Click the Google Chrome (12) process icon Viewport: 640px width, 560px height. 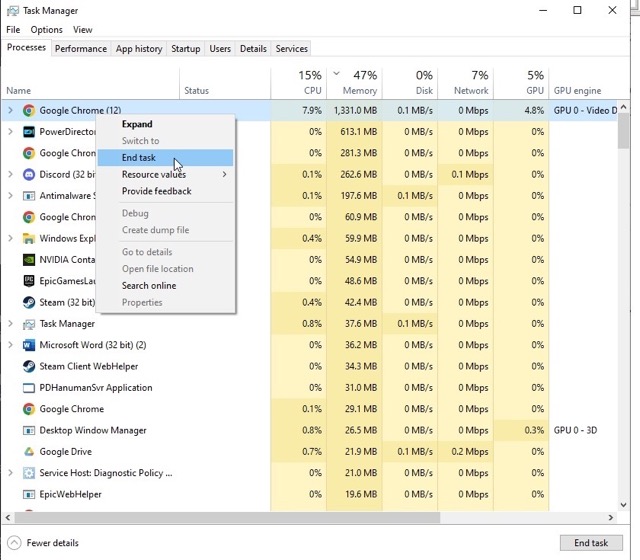coord(29,110)
